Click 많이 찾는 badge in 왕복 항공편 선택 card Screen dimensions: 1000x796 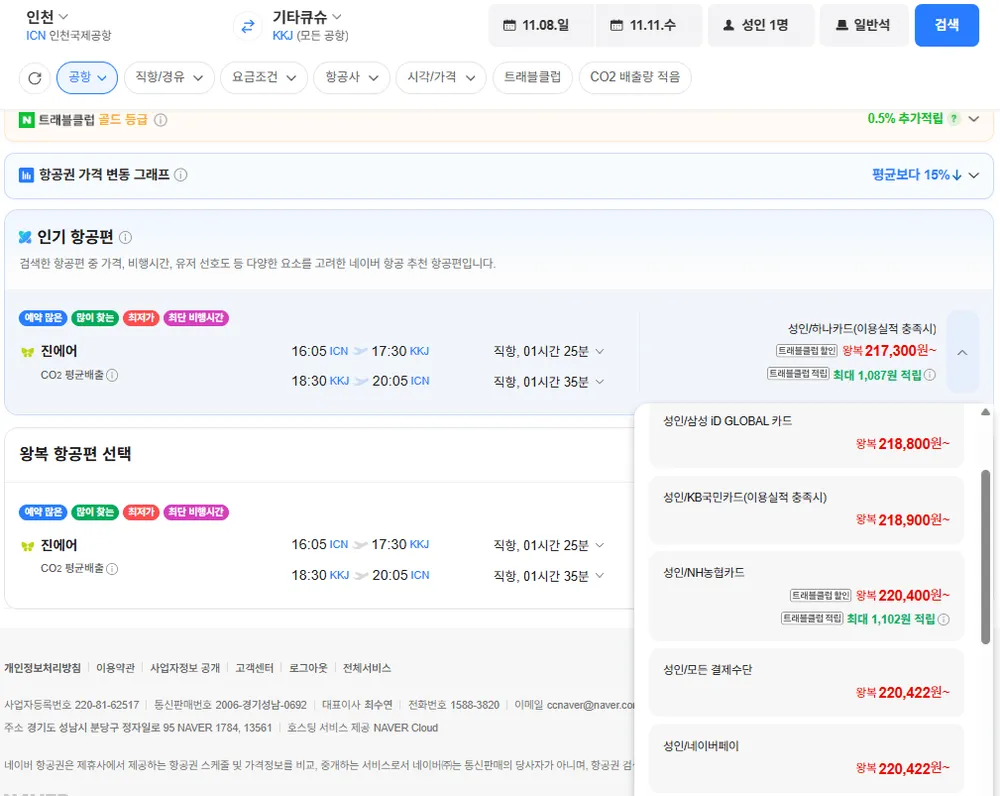95,512
